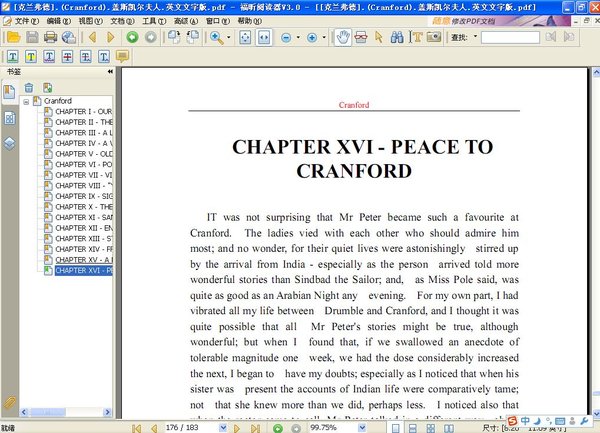Click the Snapshot camera icon
This screenshot has height=433, width=600.
pos(434,37)
